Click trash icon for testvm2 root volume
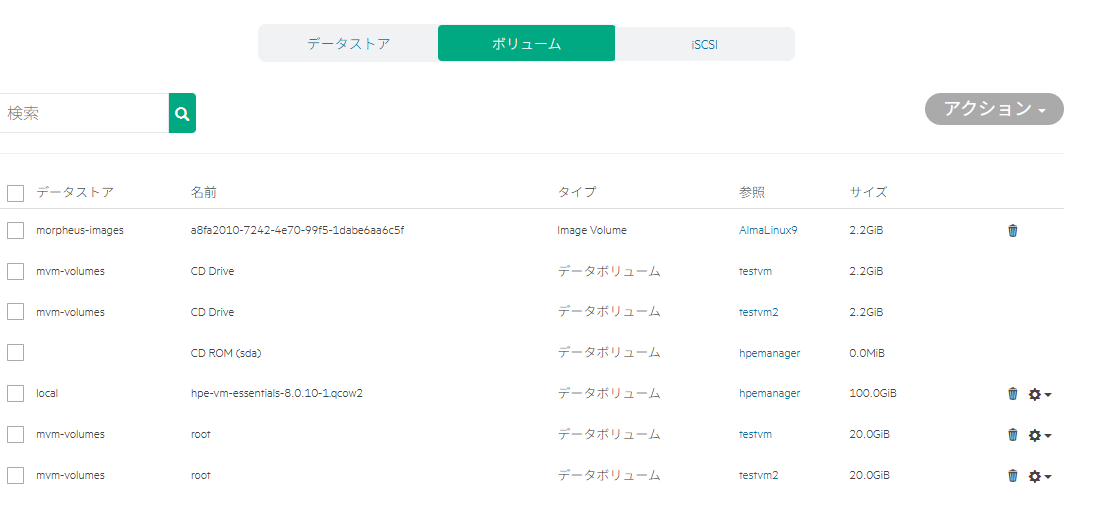The image size is (1093, 515). click(x=1012, y=476)
